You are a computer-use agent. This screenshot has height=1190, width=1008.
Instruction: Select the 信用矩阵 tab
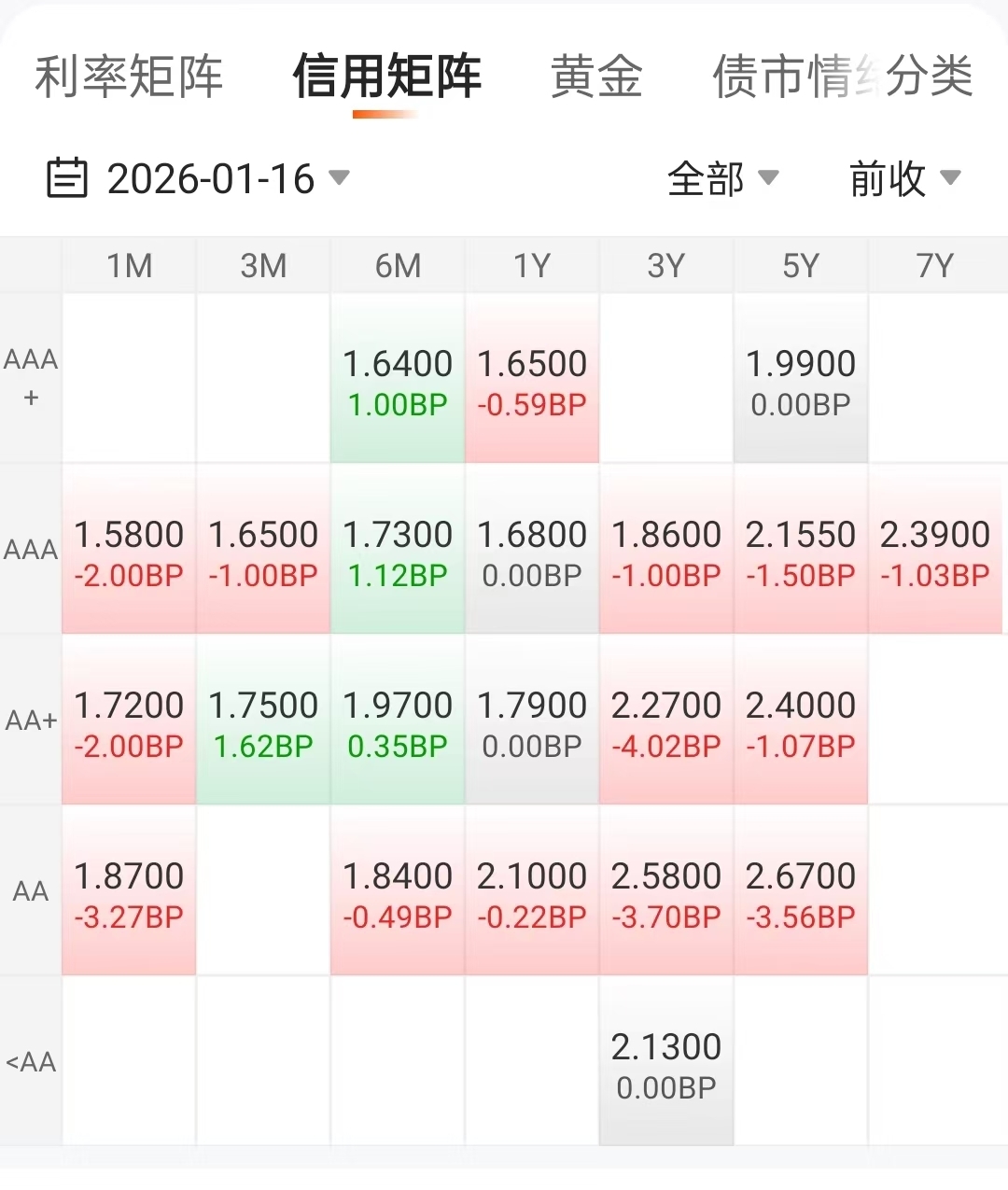pos(386,77)
